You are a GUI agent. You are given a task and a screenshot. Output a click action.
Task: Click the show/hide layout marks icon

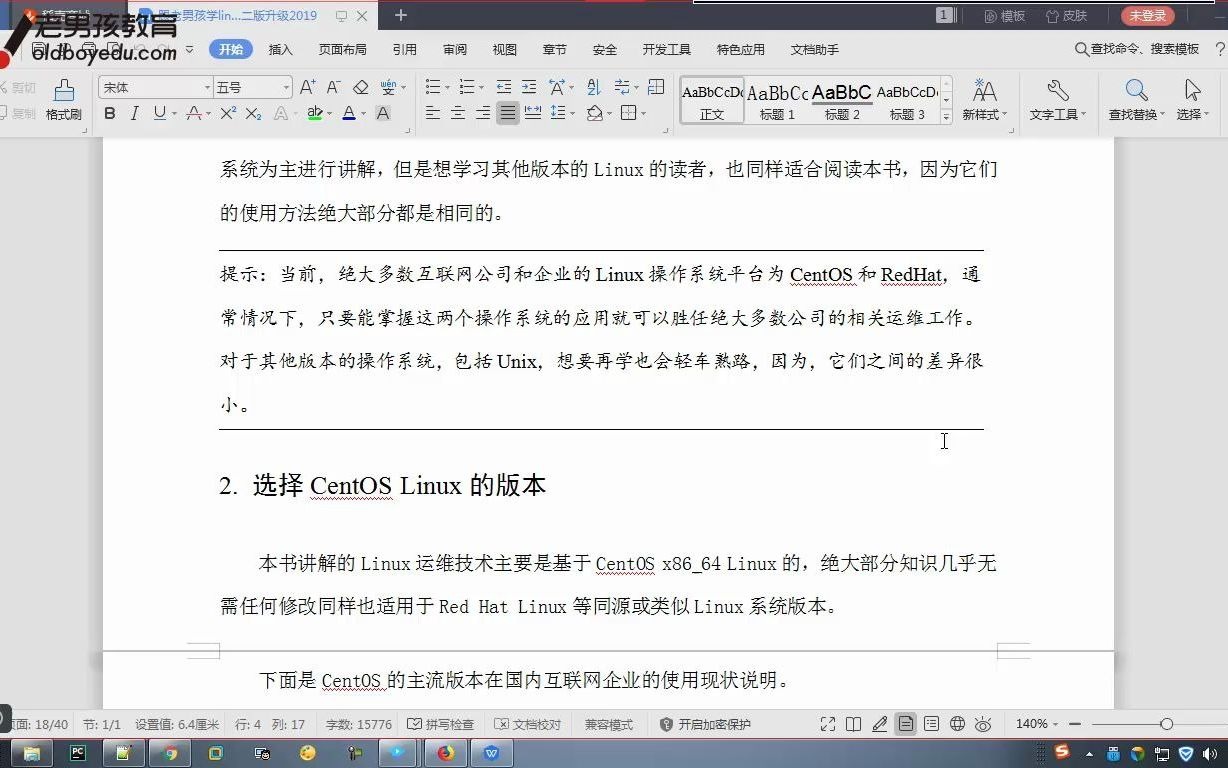click(622, 87)
